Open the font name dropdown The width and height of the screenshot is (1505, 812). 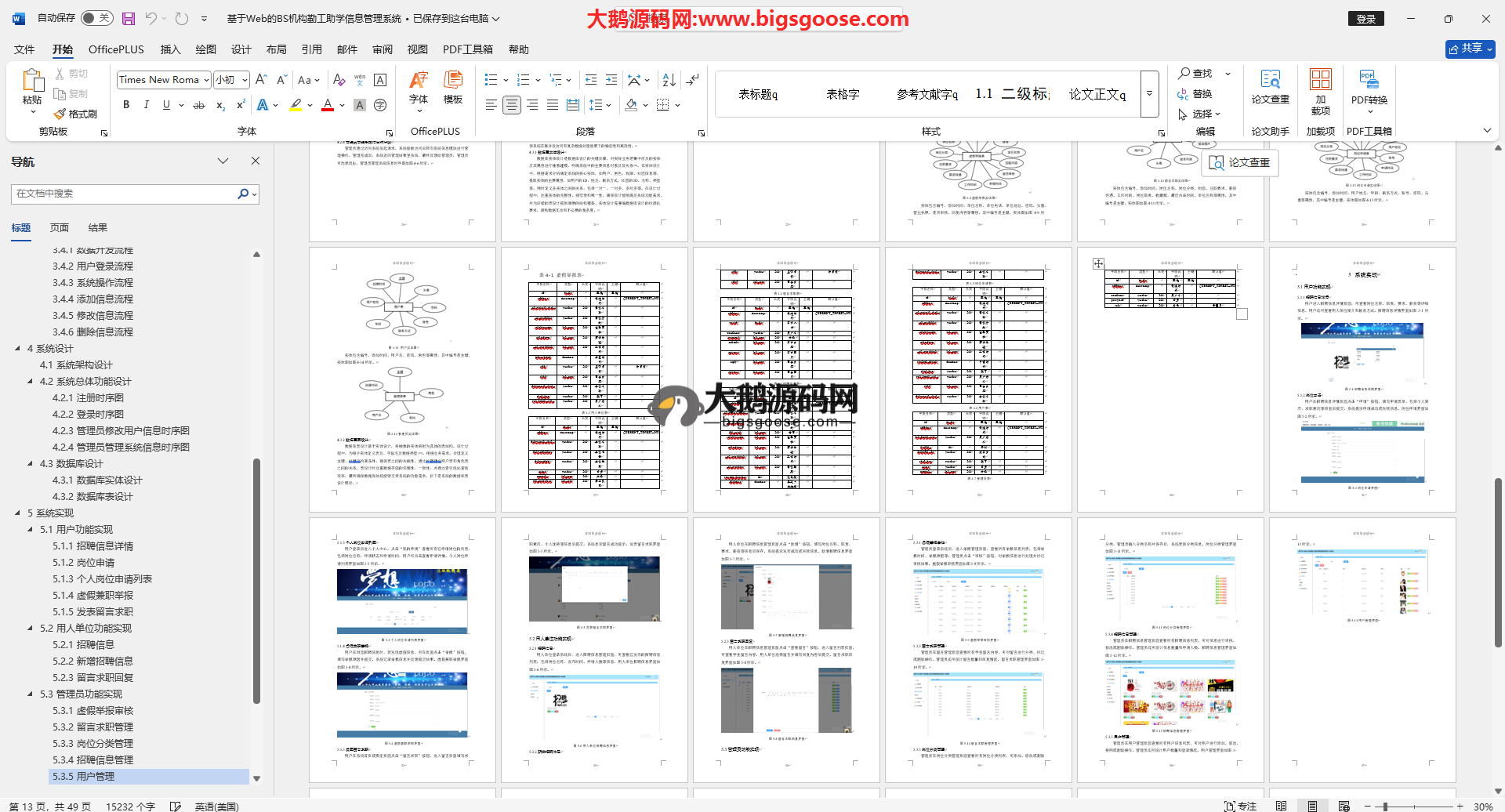coord(206,80)
